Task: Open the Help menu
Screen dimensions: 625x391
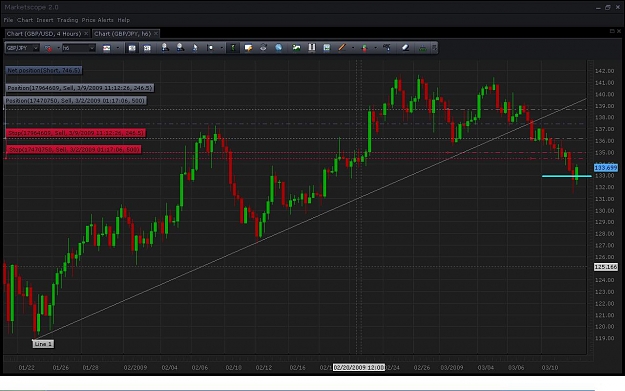Action: (x=124, y=20)
